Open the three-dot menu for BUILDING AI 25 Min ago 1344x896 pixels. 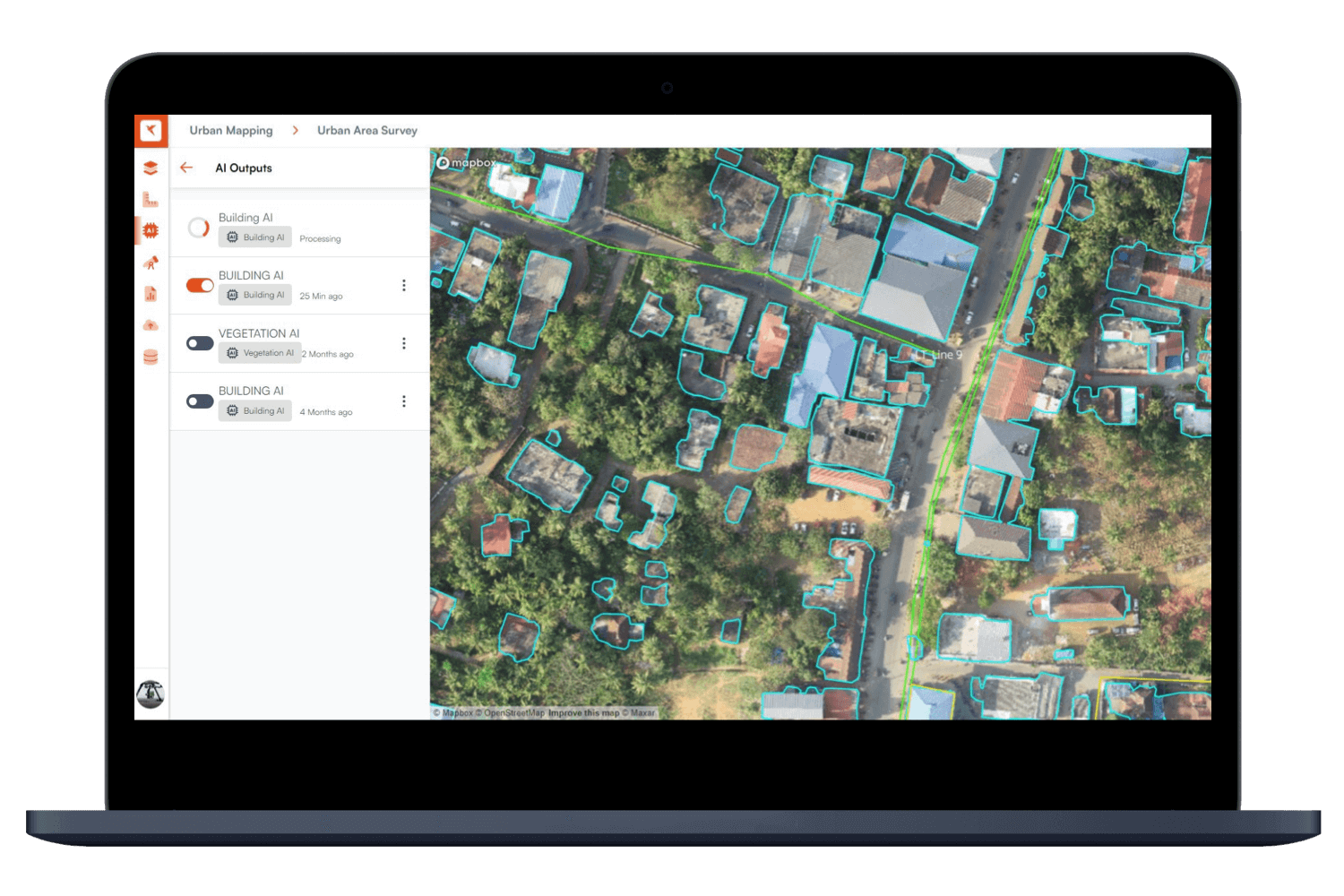coord(404,285)
